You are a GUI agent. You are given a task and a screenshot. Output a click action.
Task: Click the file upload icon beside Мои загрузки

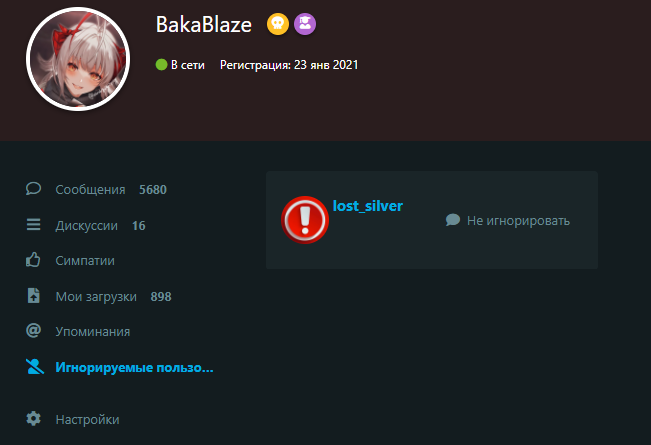point(33,296)
